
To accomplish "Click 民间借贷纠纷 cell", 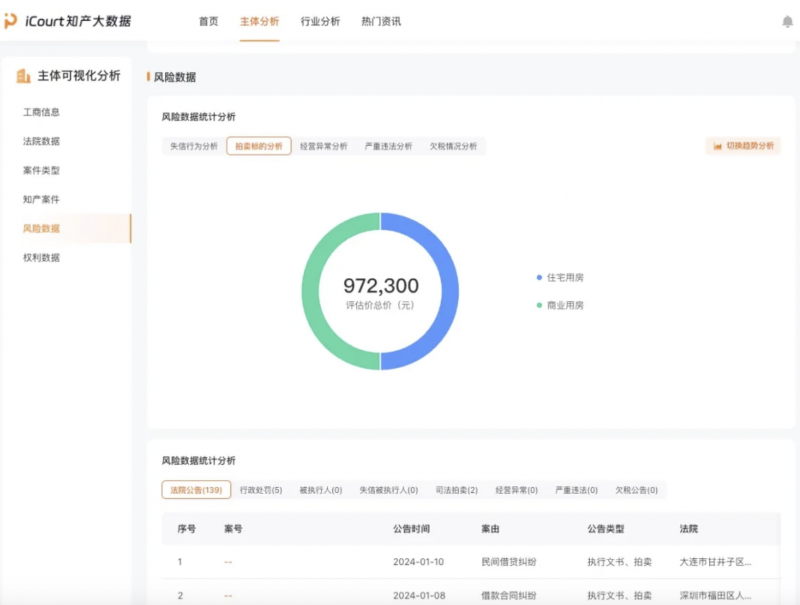I will click(509, 562).
